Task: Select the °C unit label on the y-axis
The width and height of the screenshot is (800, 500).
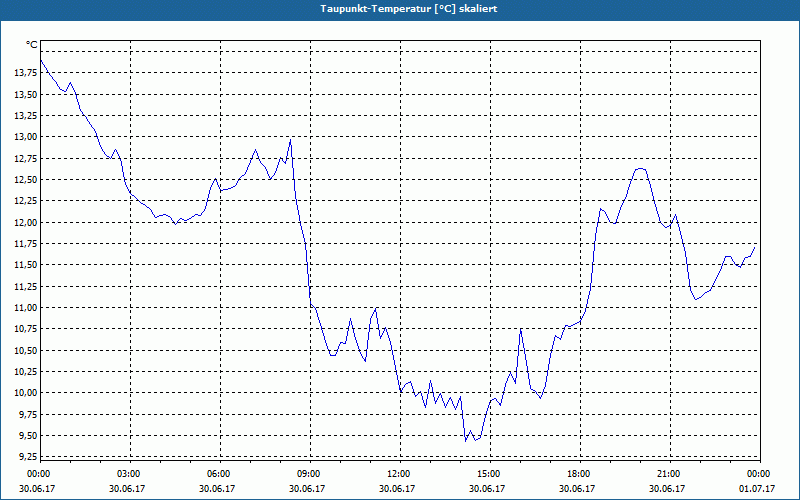Action: click(32, 45)
